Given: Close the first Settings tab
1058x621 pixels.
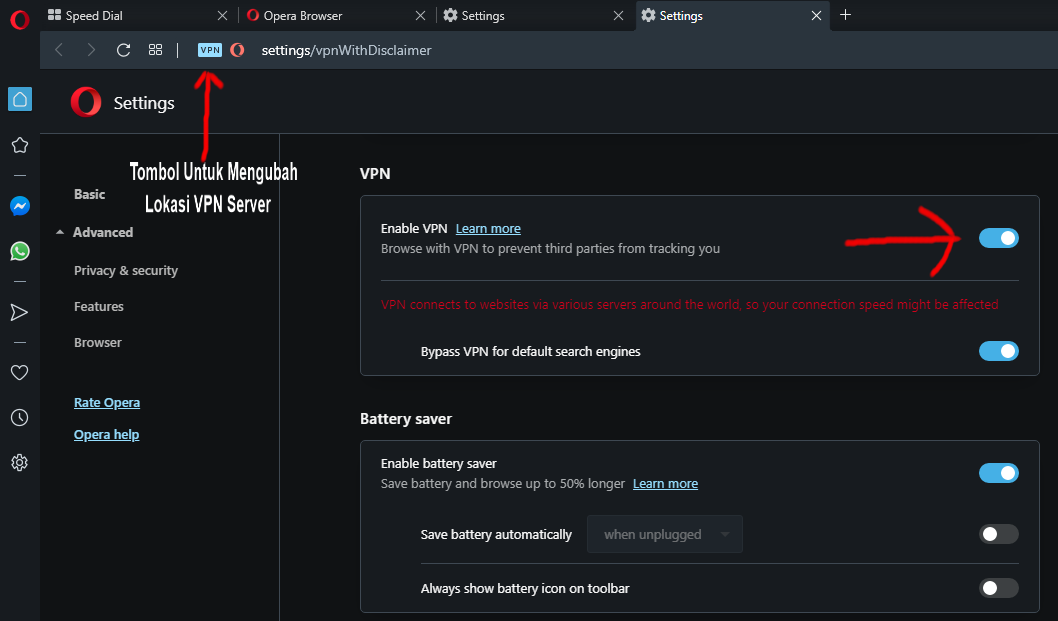Looking at the screenshot, I should click(618, 16).
